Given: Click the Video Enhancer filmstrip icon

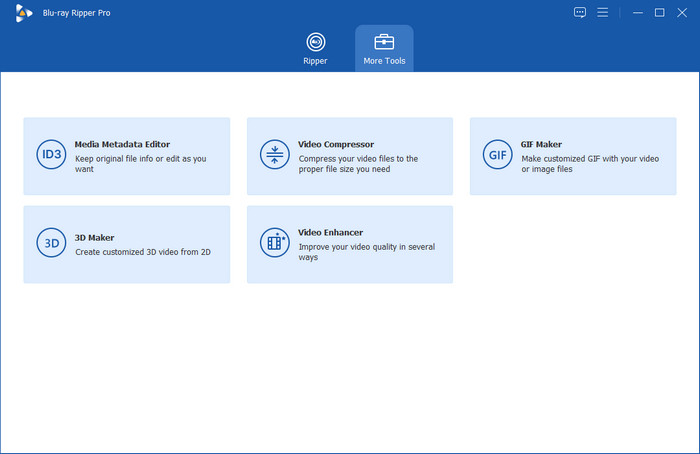Looking at the screenshot, I should click(x=274, y=243).
